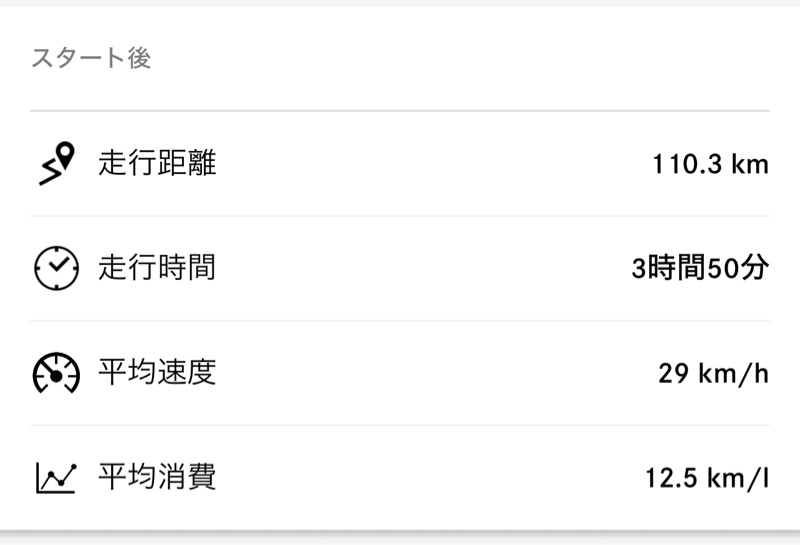Select the 走行時間 label
800x545 pixels.
pyautogui.click(x=157, y=268)
